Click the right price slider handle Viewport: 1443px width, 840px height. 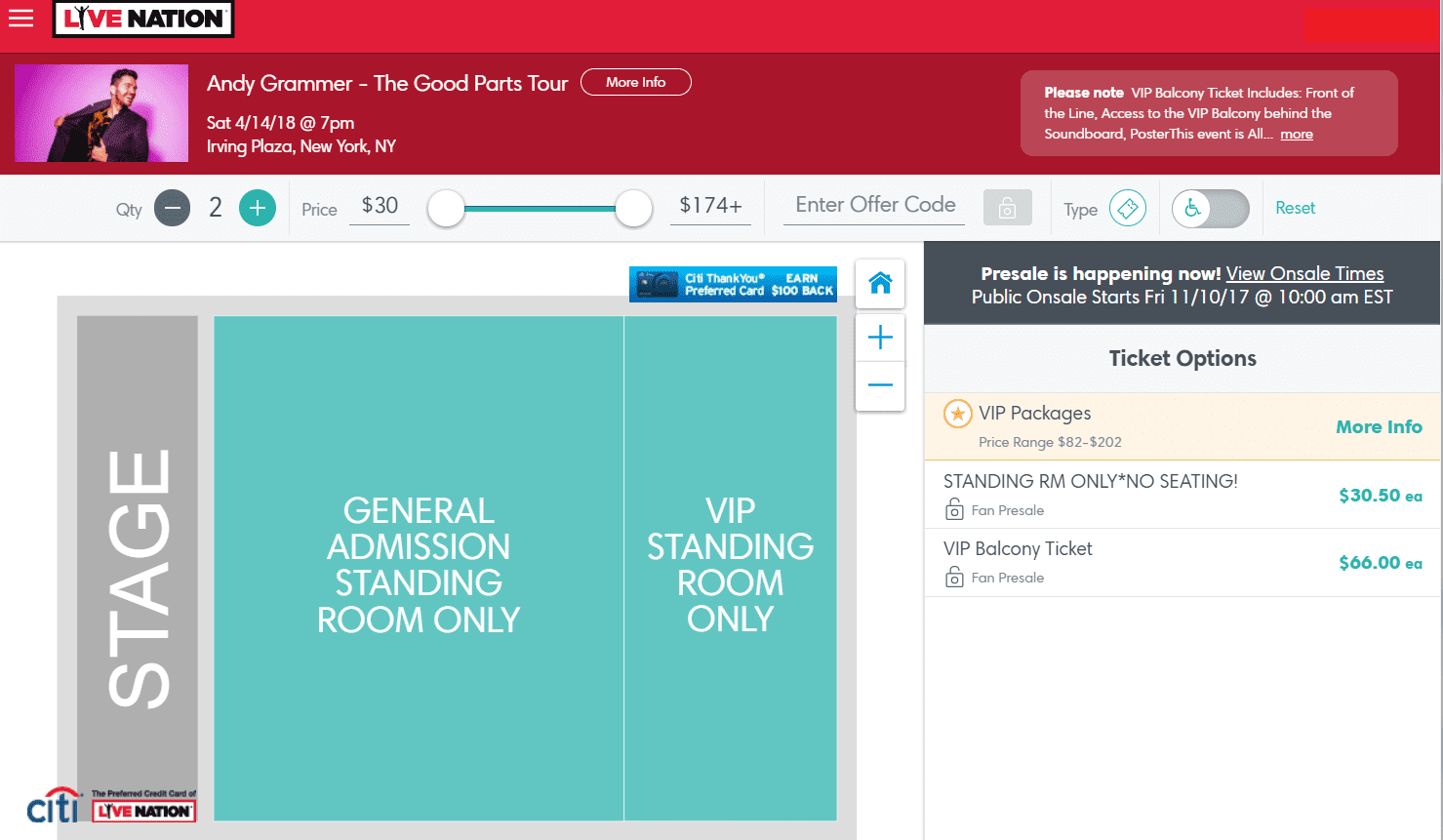[633, 208]
